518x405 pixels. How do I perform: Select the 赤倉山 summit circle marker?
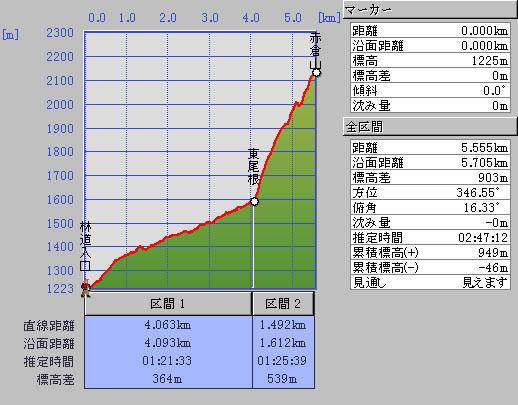[316, 73]
